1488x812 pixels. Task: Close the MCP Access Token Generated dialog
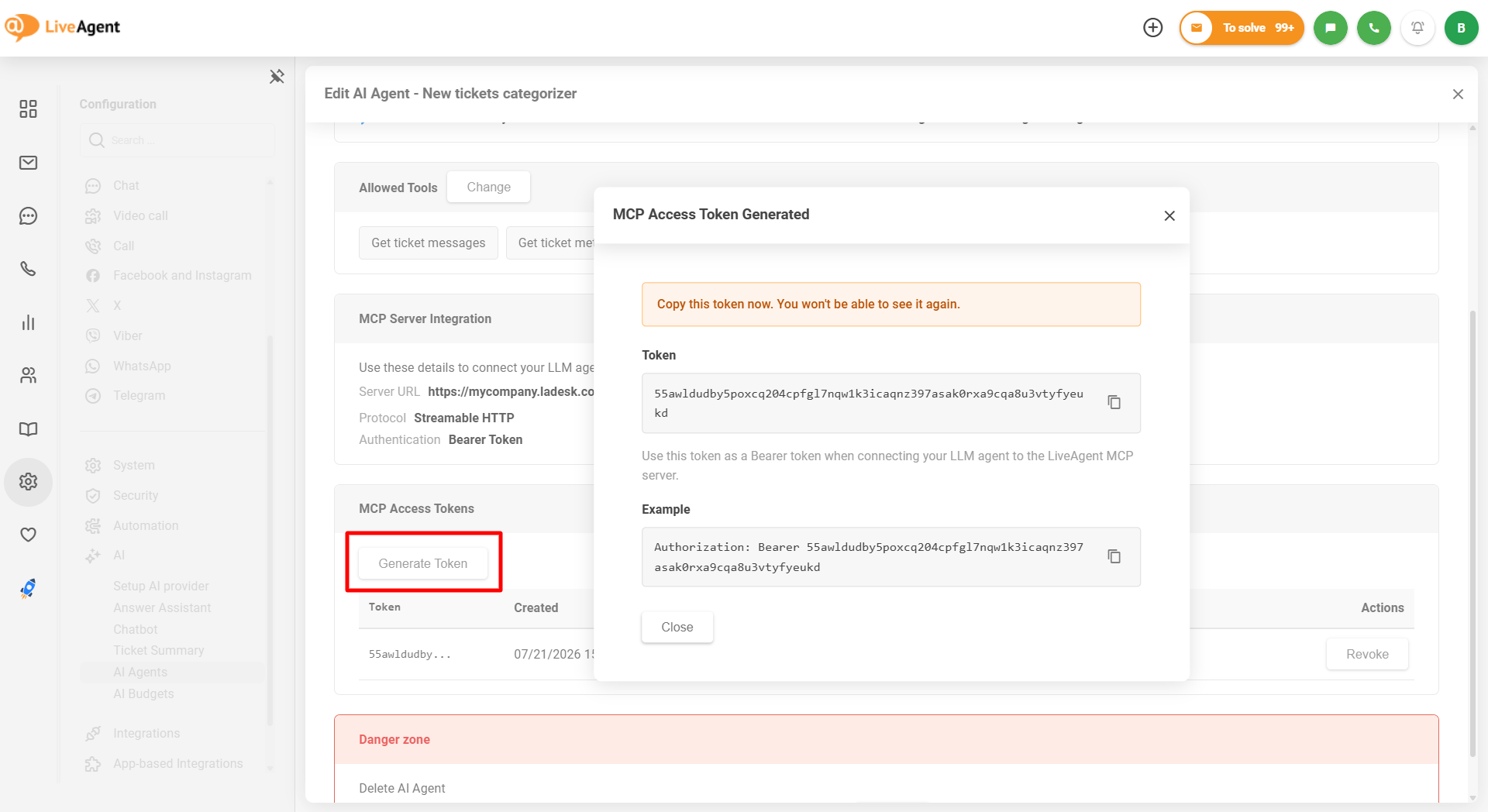(x=1169, y=215)
